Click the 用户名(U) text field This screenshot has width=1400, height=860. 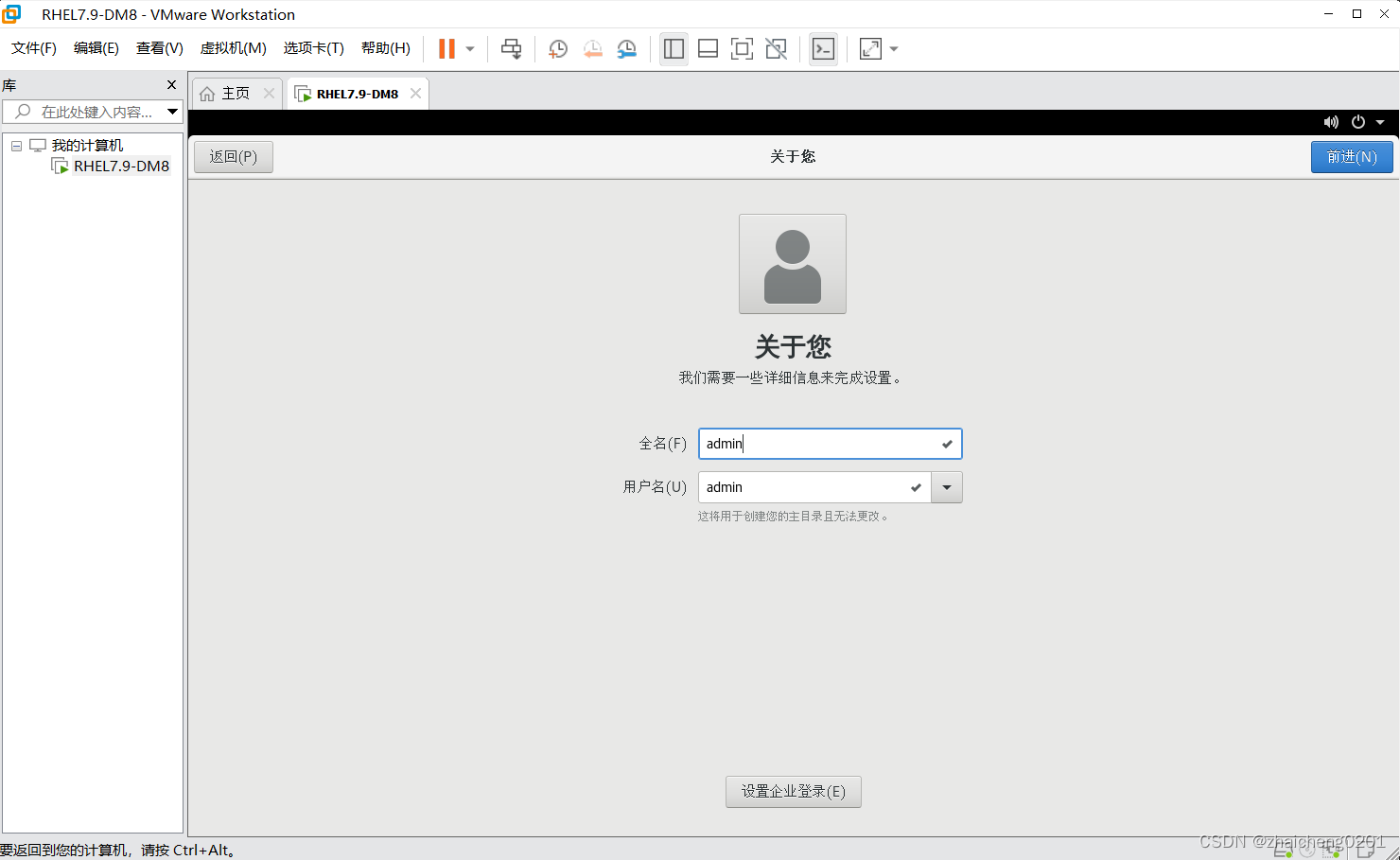[x=814, y=487]
